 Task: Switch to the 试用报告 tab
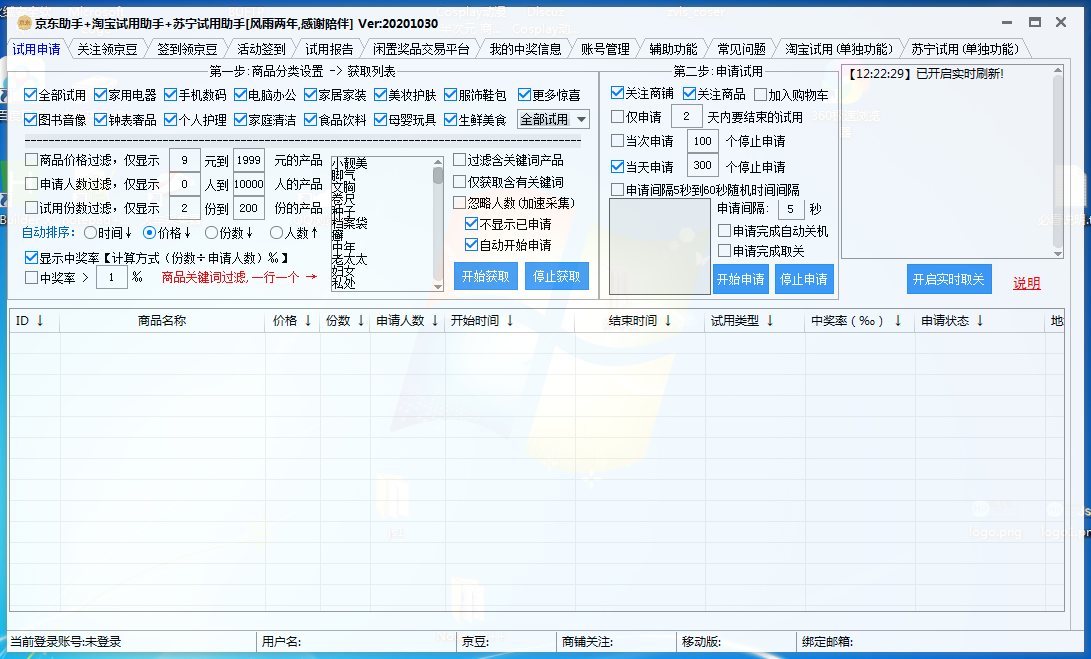330,47
